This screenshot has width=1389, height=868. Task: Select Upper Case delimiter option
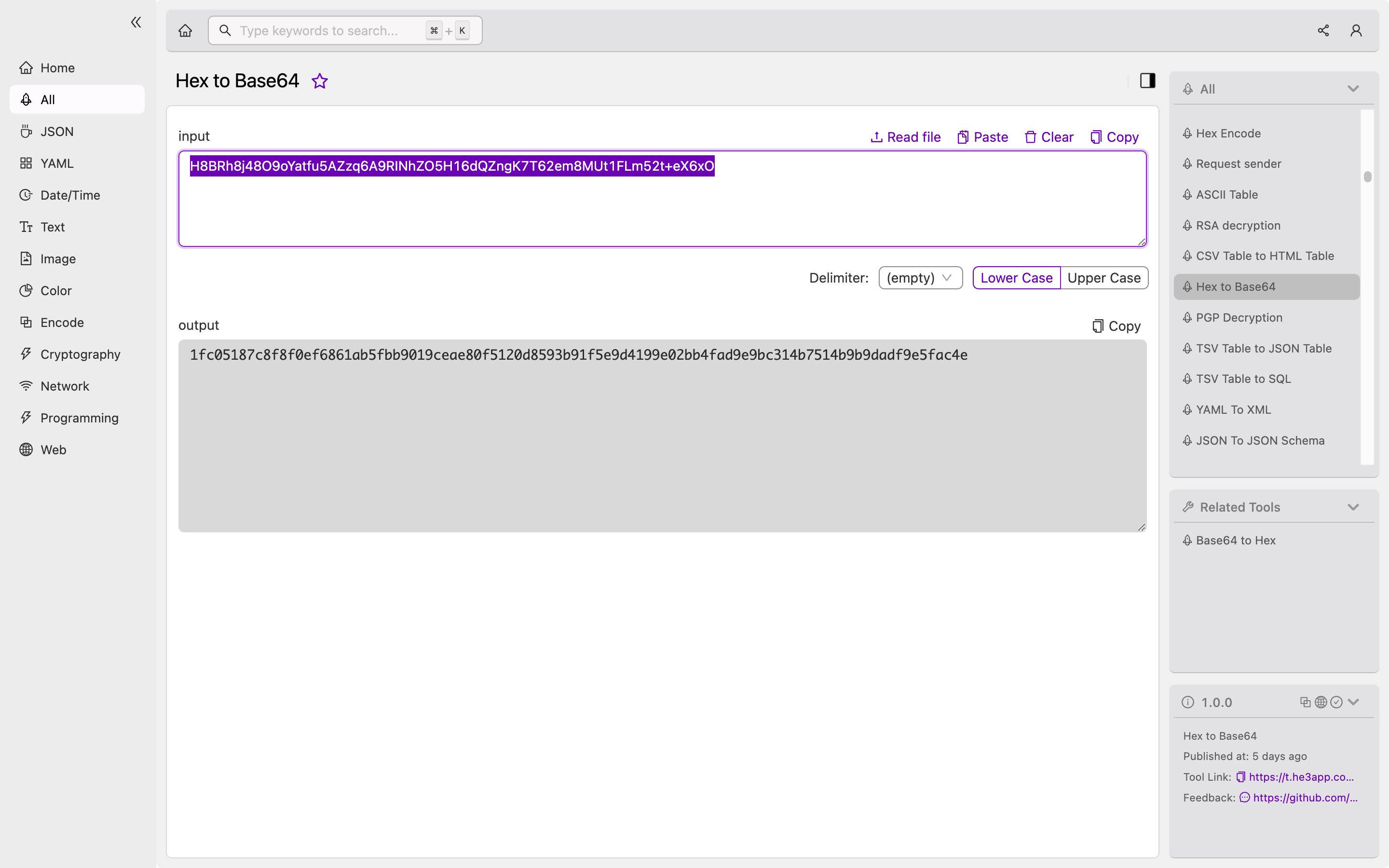tap(1104, 277)
